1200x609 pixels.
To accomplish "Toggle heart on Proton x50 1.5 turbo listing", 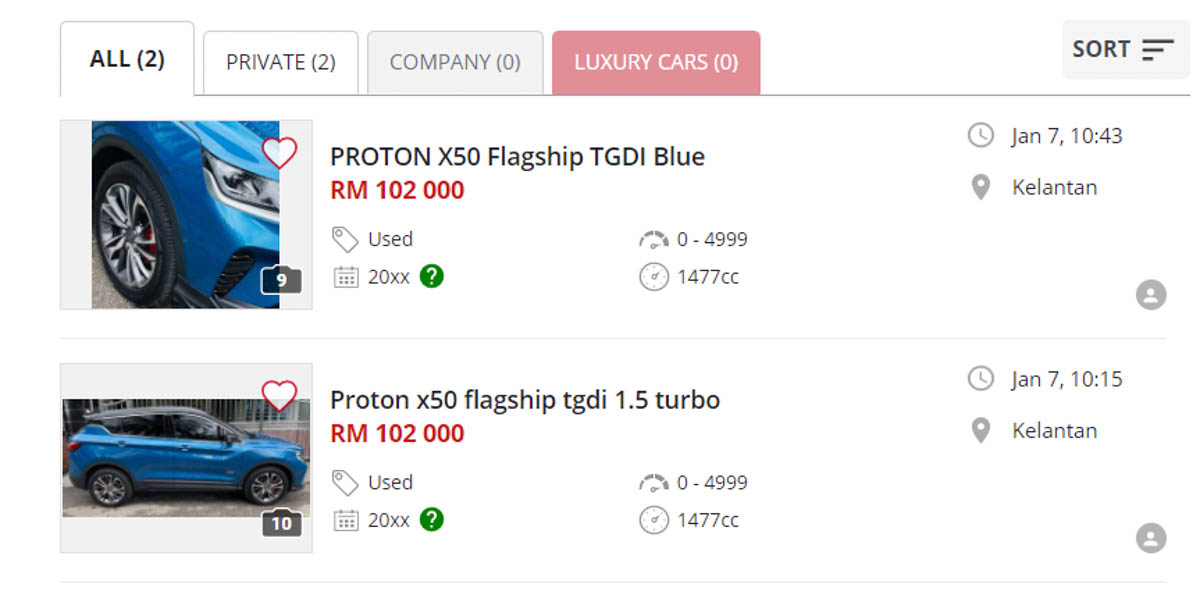I will [x=280, y=396].
